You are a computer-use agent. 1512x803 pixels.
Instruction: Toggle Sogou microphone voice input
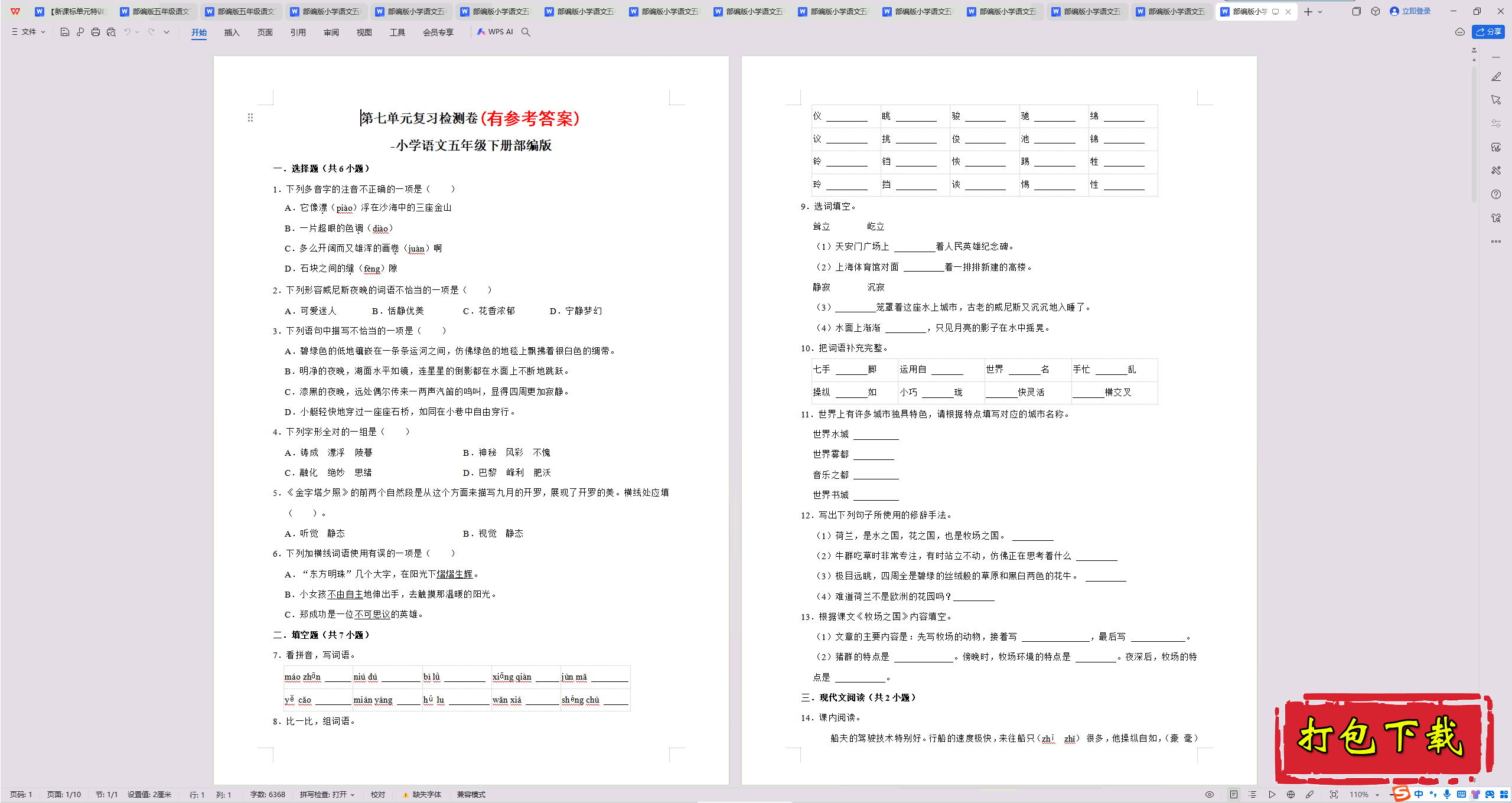click(1447, 795)
